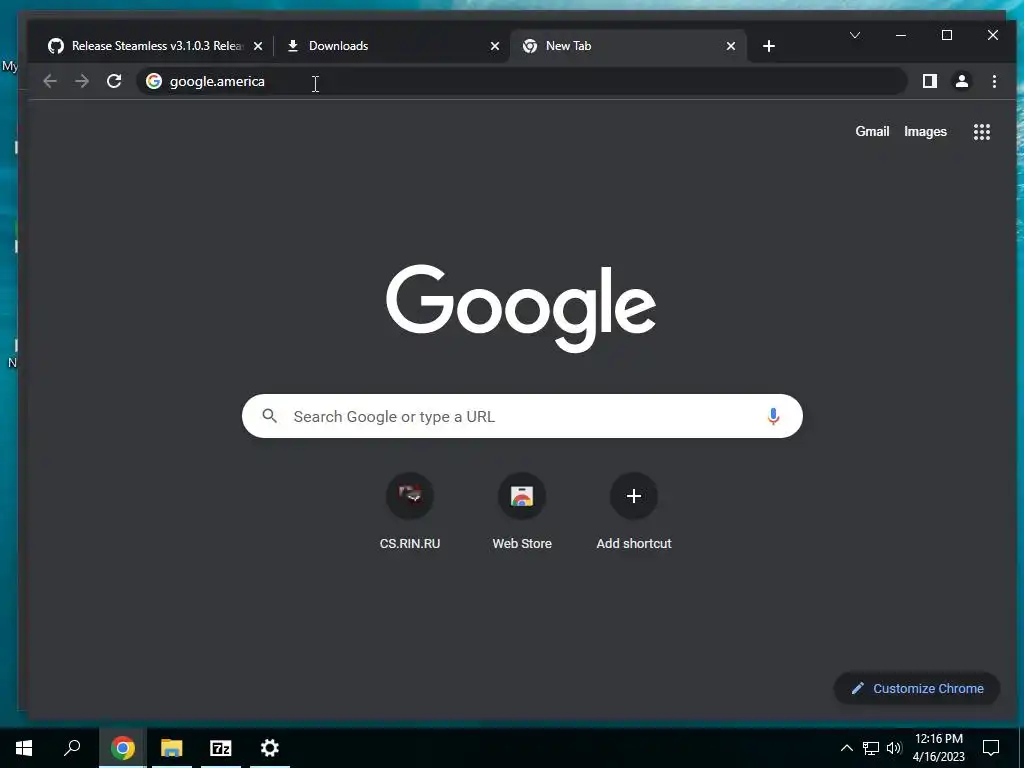This screenshot has height=768, width=1024.
Task: Switch to the Downloads tab
Action: tap(391, 46)
